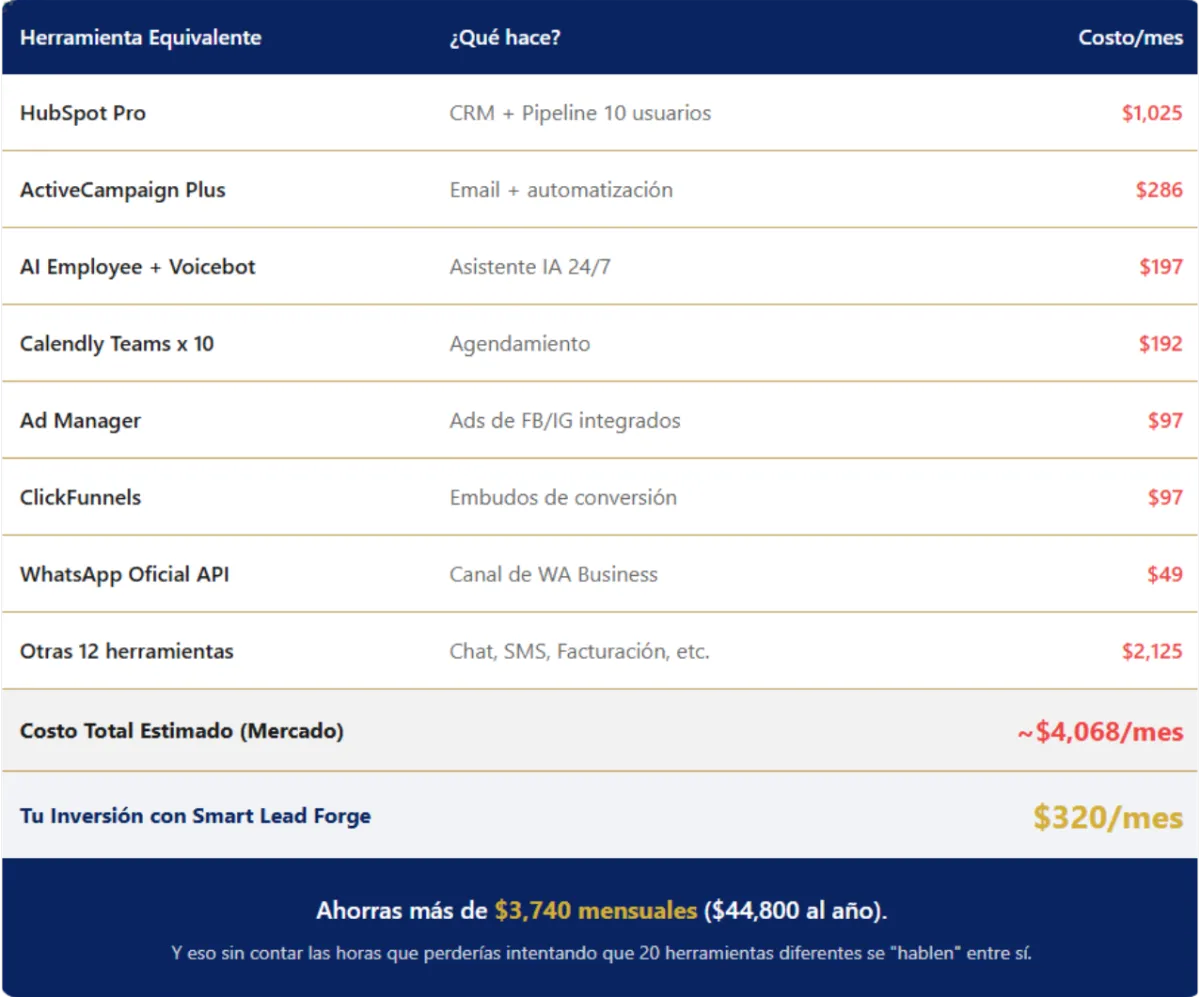Select the Ad Manager tool name
The height and width of the screenshot is (997, 1200).
pos(80,421)
